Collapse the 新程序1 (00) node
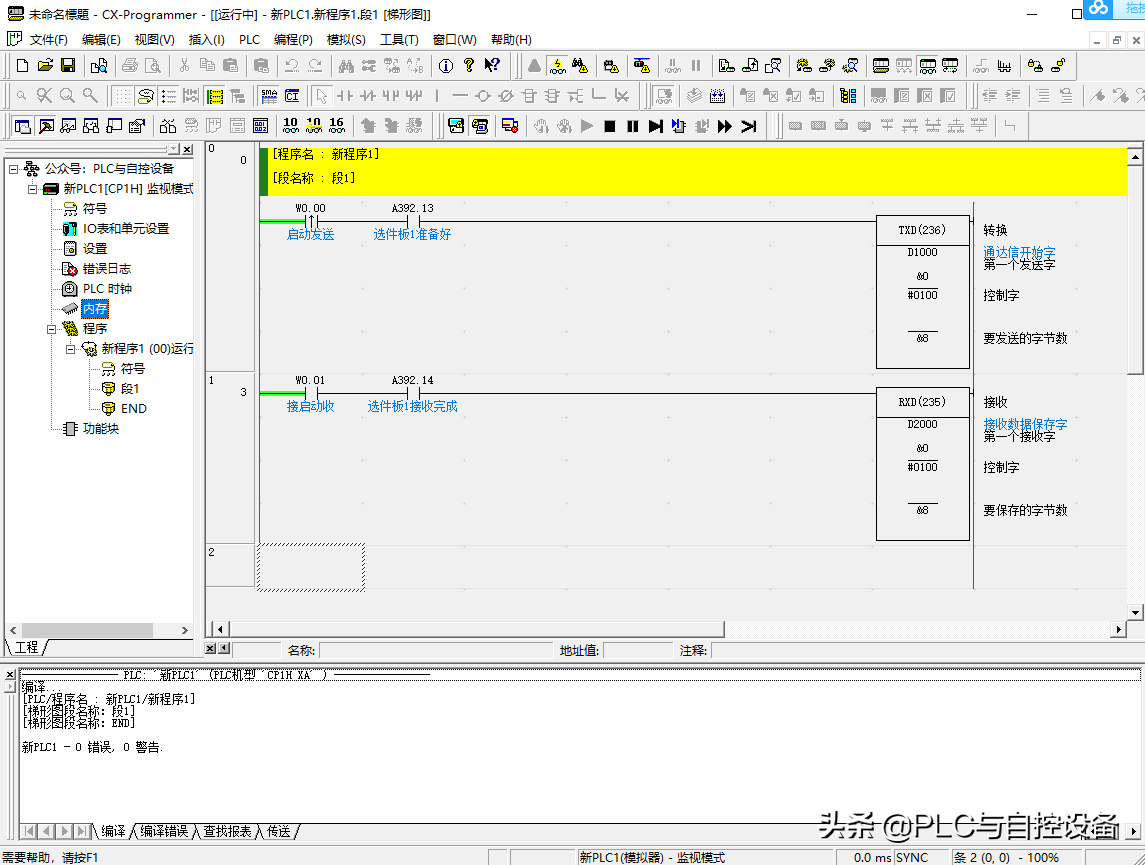Image resolution: width=1145 pixels, height=865 pixels. point(70,349)
